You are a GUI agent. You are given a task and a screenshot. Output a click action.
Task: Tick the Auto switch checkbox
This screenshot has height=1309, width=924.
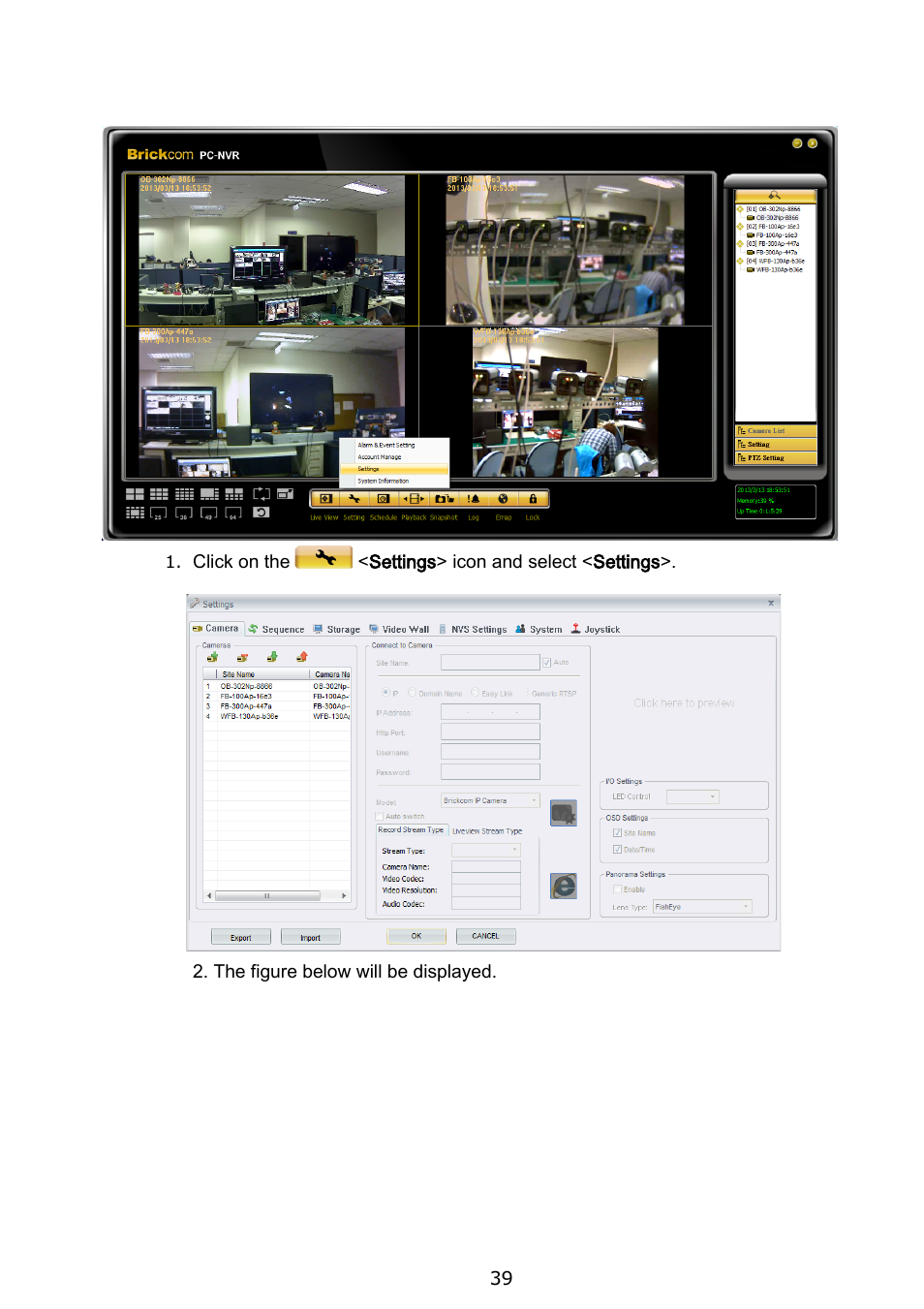coord(380,817)
